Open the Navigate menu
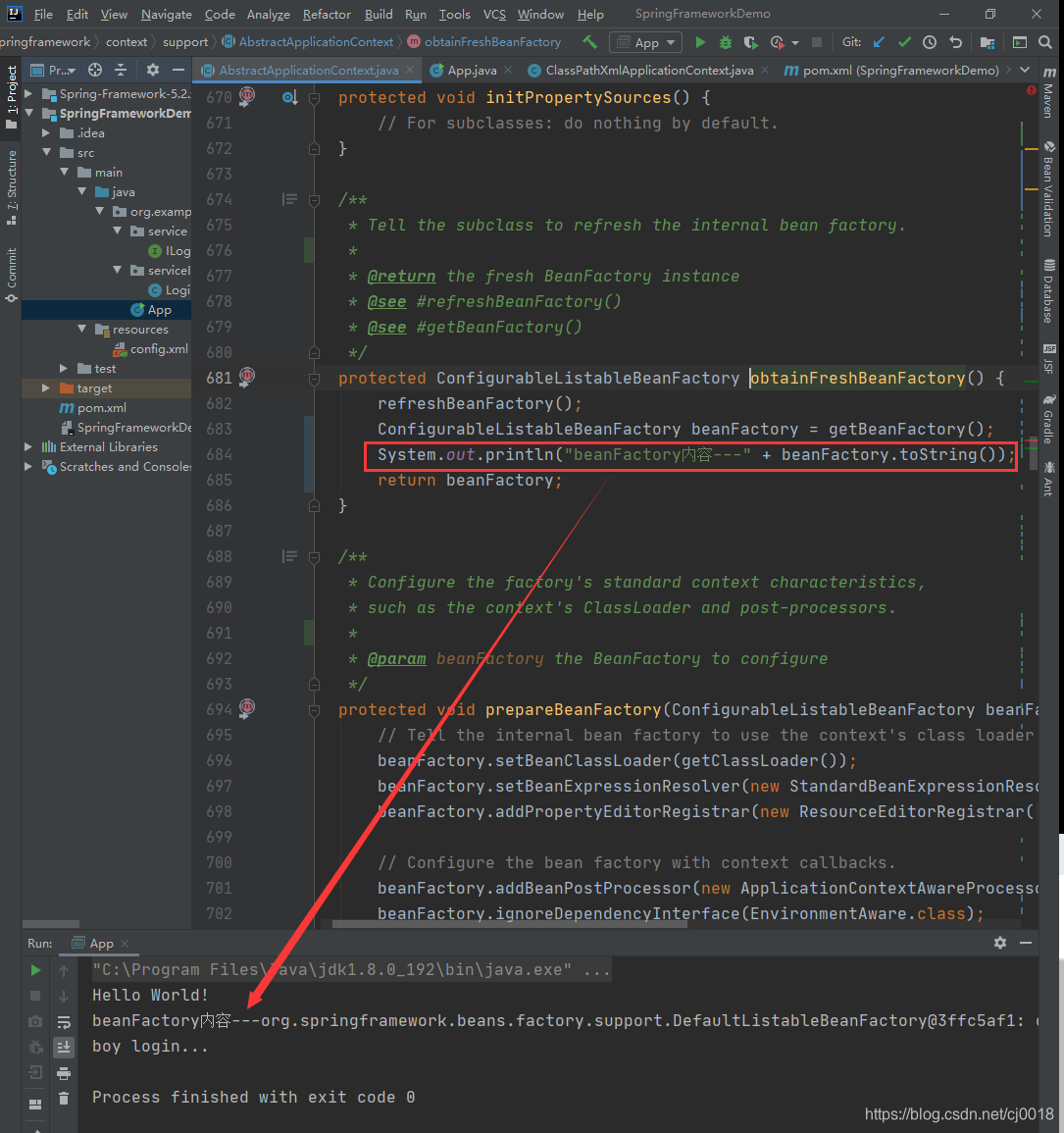The height and width of the screenshot is (1133, 1064). (x=166, y=15)
